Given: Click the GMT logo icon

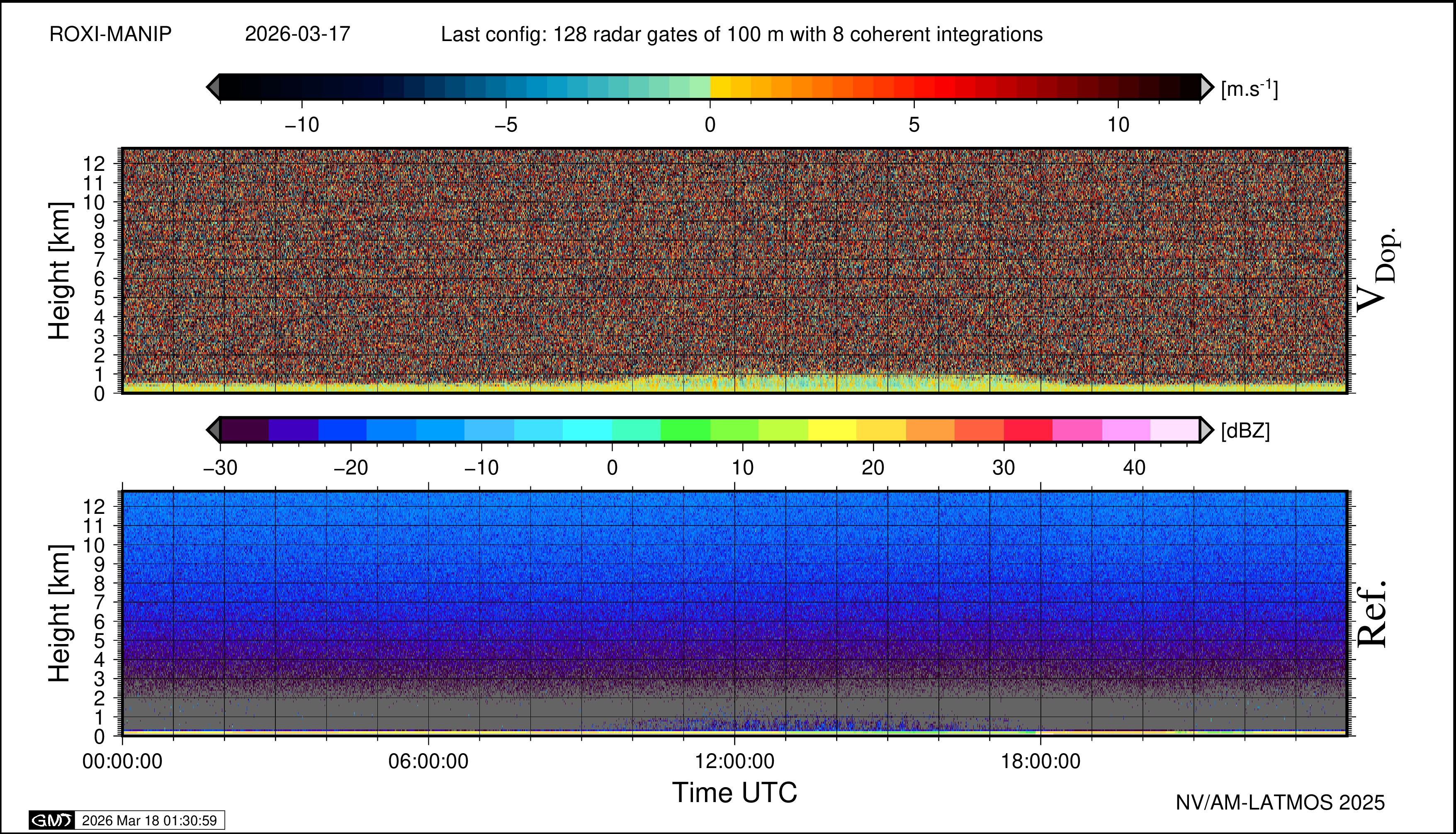Looking at the screenshot, I should [x=51, y=820].
